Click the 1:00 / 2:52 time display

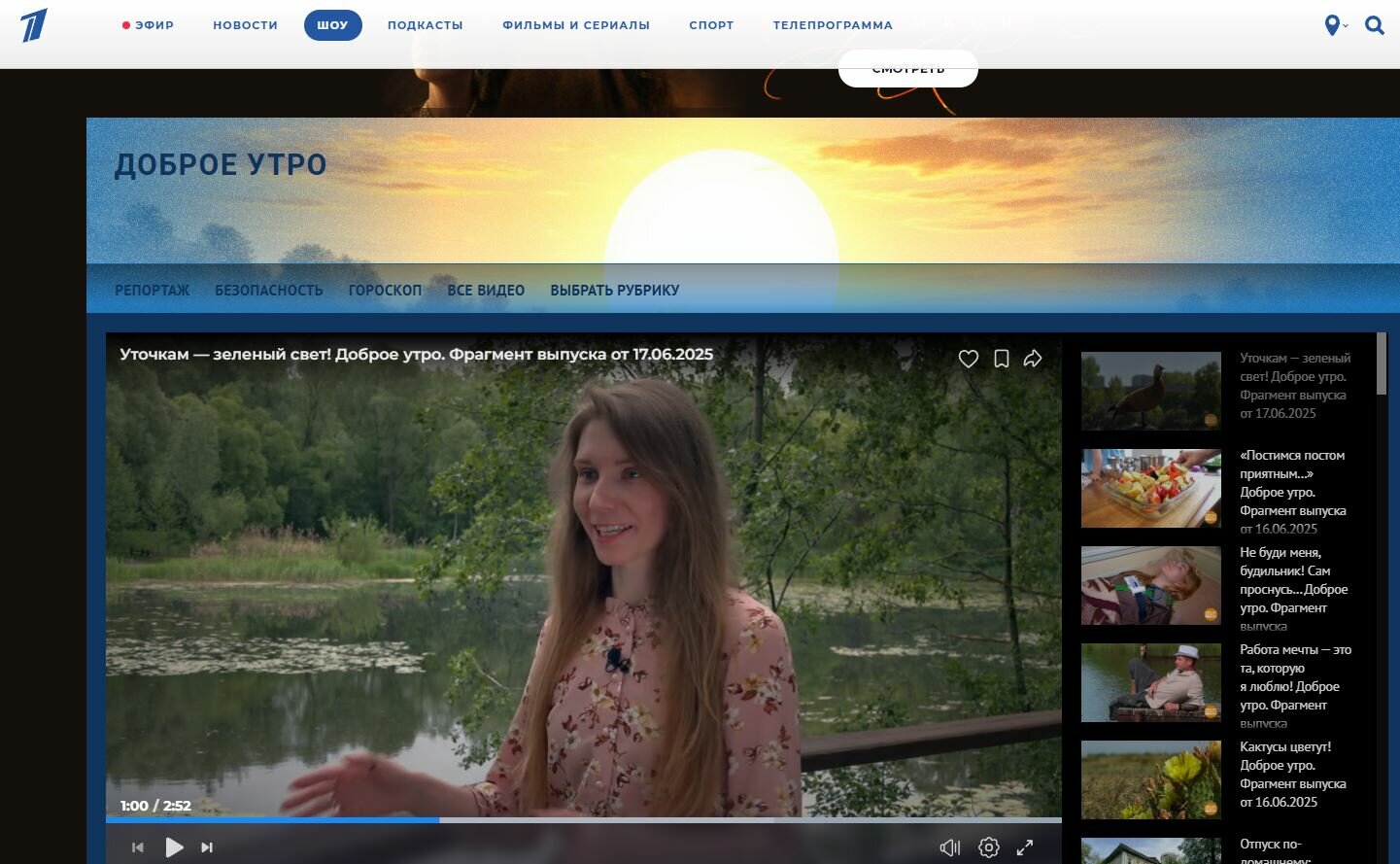[x=155, y=806]
